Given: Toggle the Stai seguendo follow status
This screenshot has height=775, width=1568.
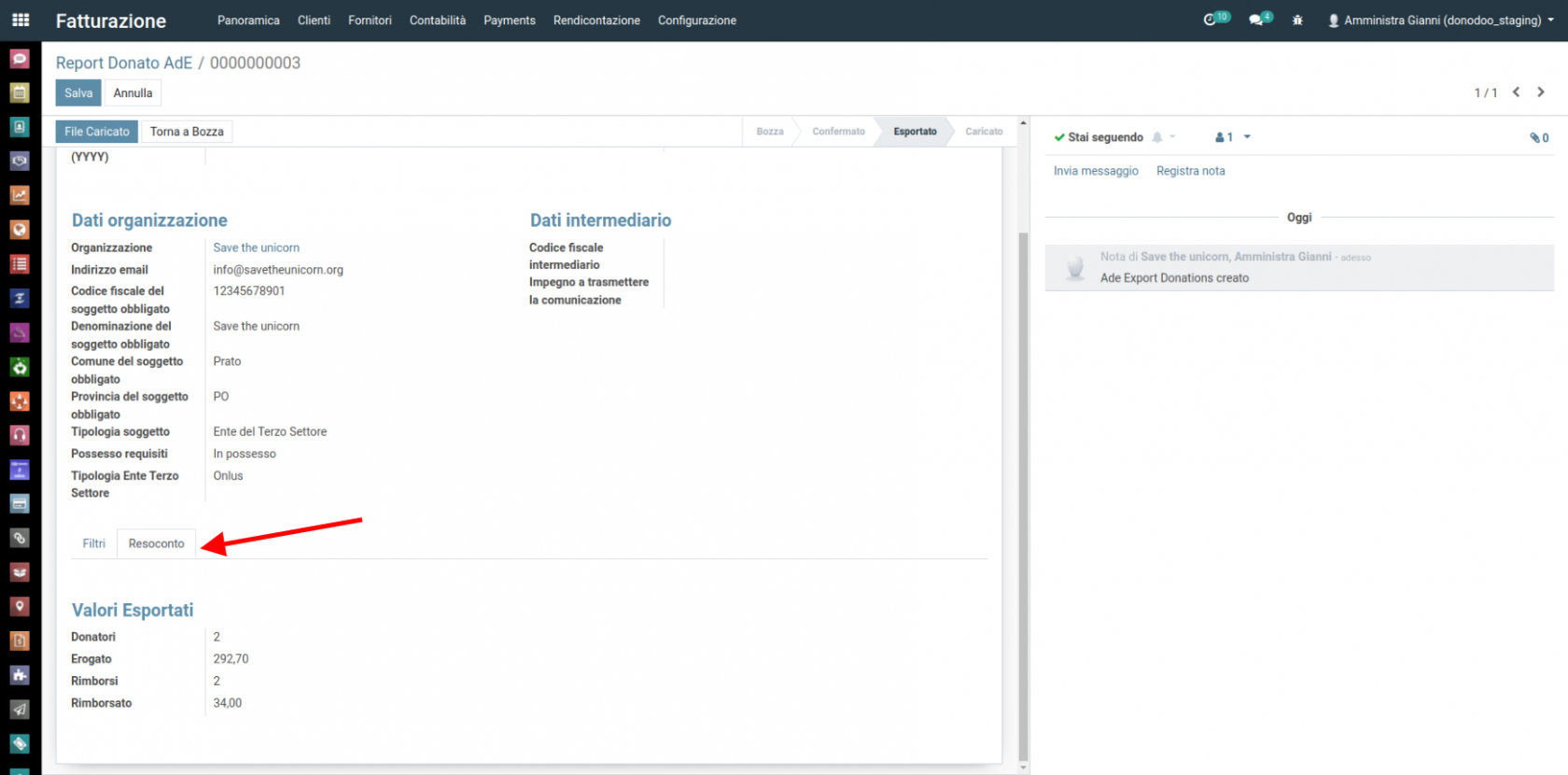Looking at the screenshot, I should (1099, 137).
